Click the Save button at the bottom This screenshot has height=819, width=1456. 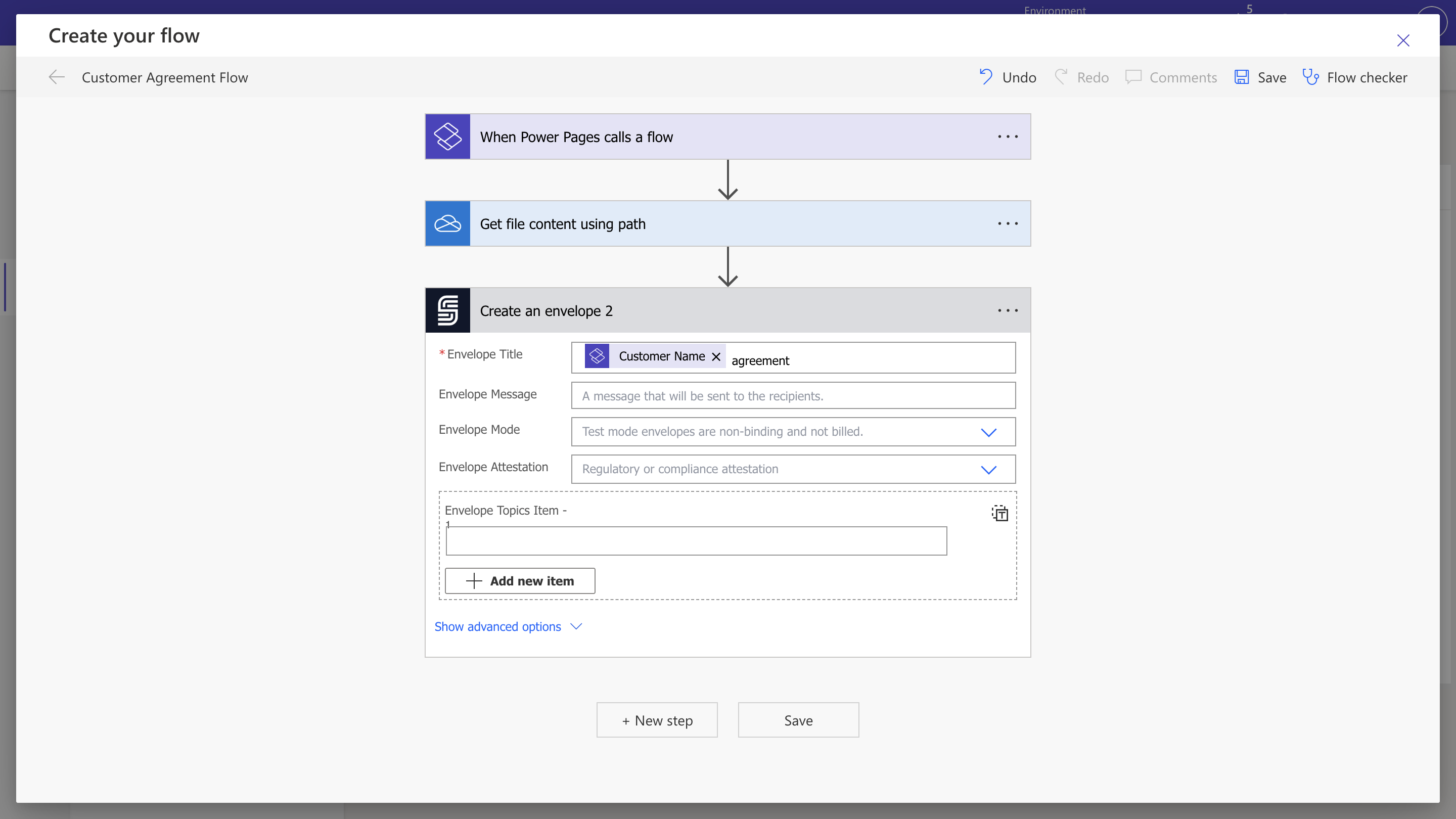click(798, 720)
